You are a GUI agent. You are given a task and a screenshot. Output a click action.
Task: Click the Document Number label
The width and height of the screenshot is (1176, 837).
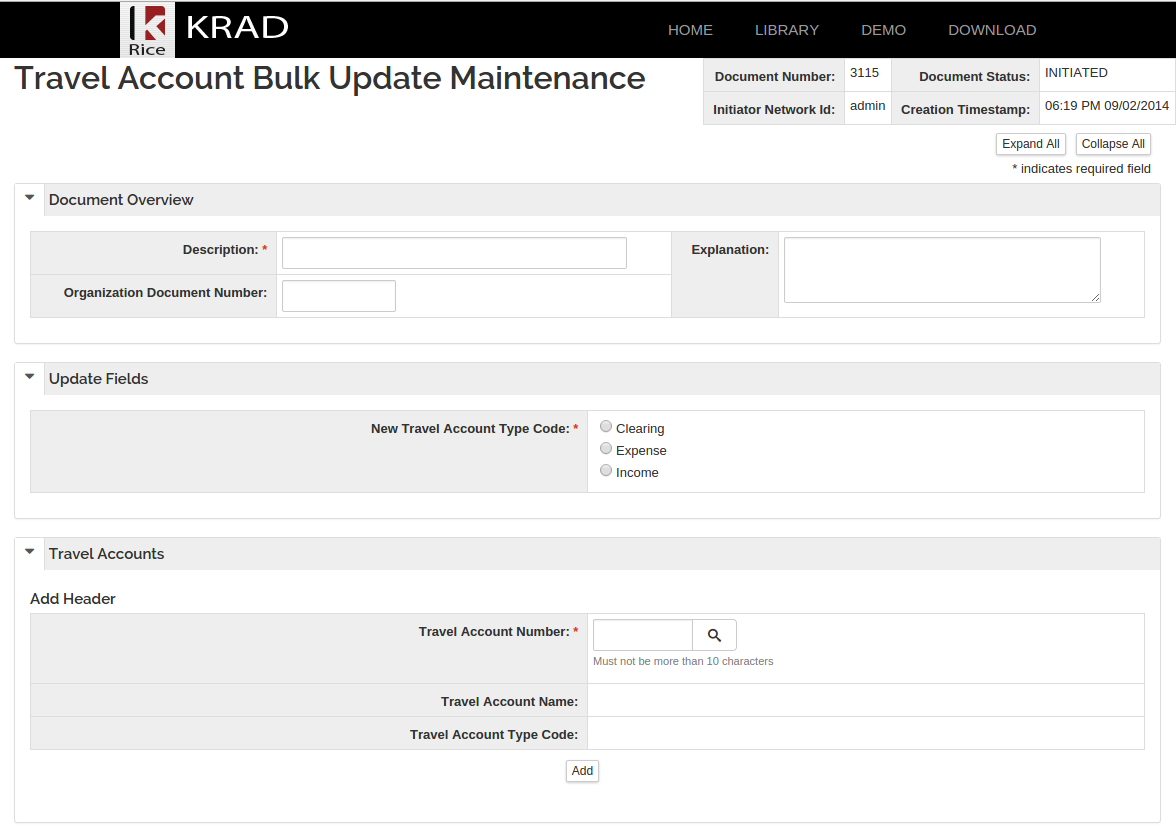click(x=775, y=76)
